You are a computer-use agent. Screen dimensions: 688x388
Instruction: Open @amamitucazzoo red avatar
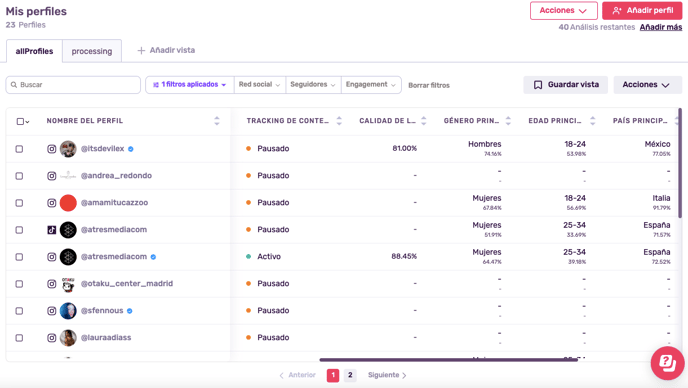pyautogui.click(x=68, y=203)
